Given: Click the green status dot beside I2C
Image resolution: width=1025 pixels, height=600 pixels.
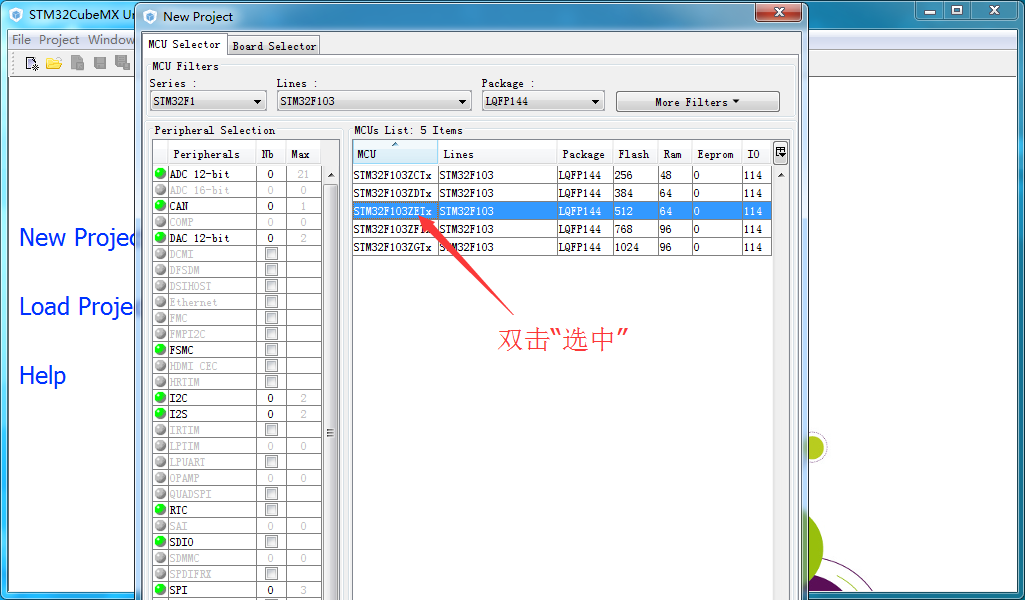Looking at the screenshot, I should pyautogui.click(x=160, y=397).
